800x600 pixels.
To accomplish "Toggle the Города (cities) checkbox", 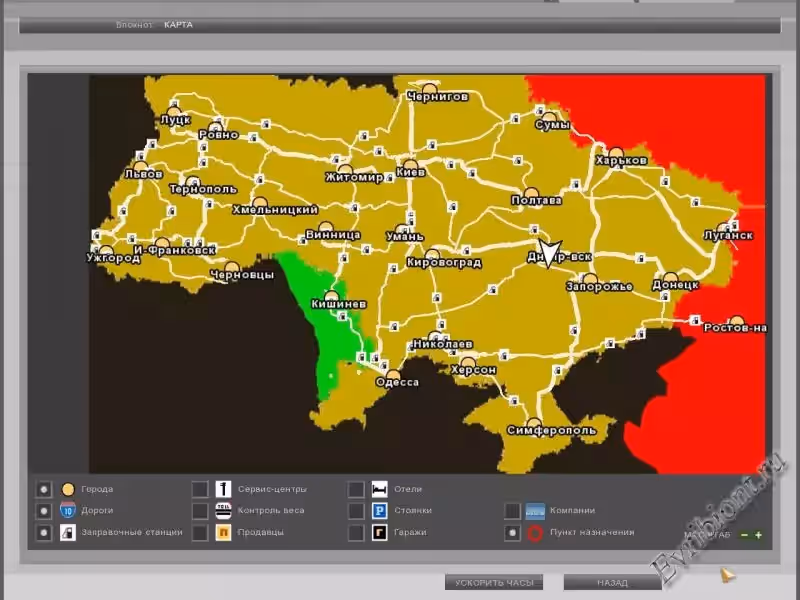I will point(44,490).
